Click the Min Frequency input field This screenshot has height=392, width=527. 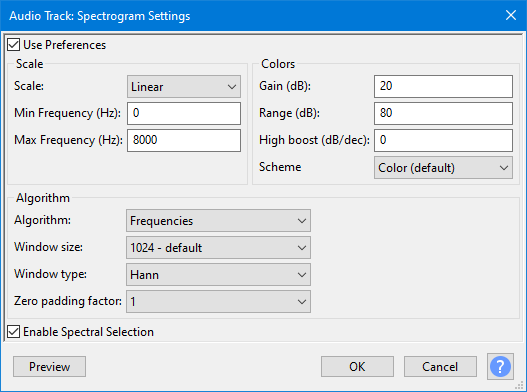click(184, 113)
